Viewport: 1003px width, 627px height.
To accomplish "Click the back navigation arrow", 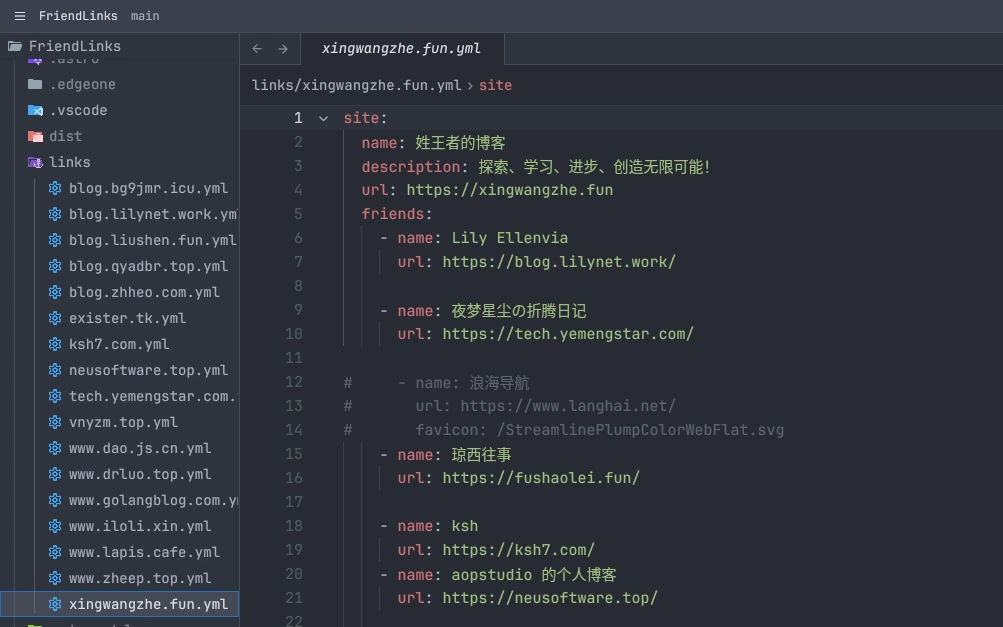I will 257,48.
